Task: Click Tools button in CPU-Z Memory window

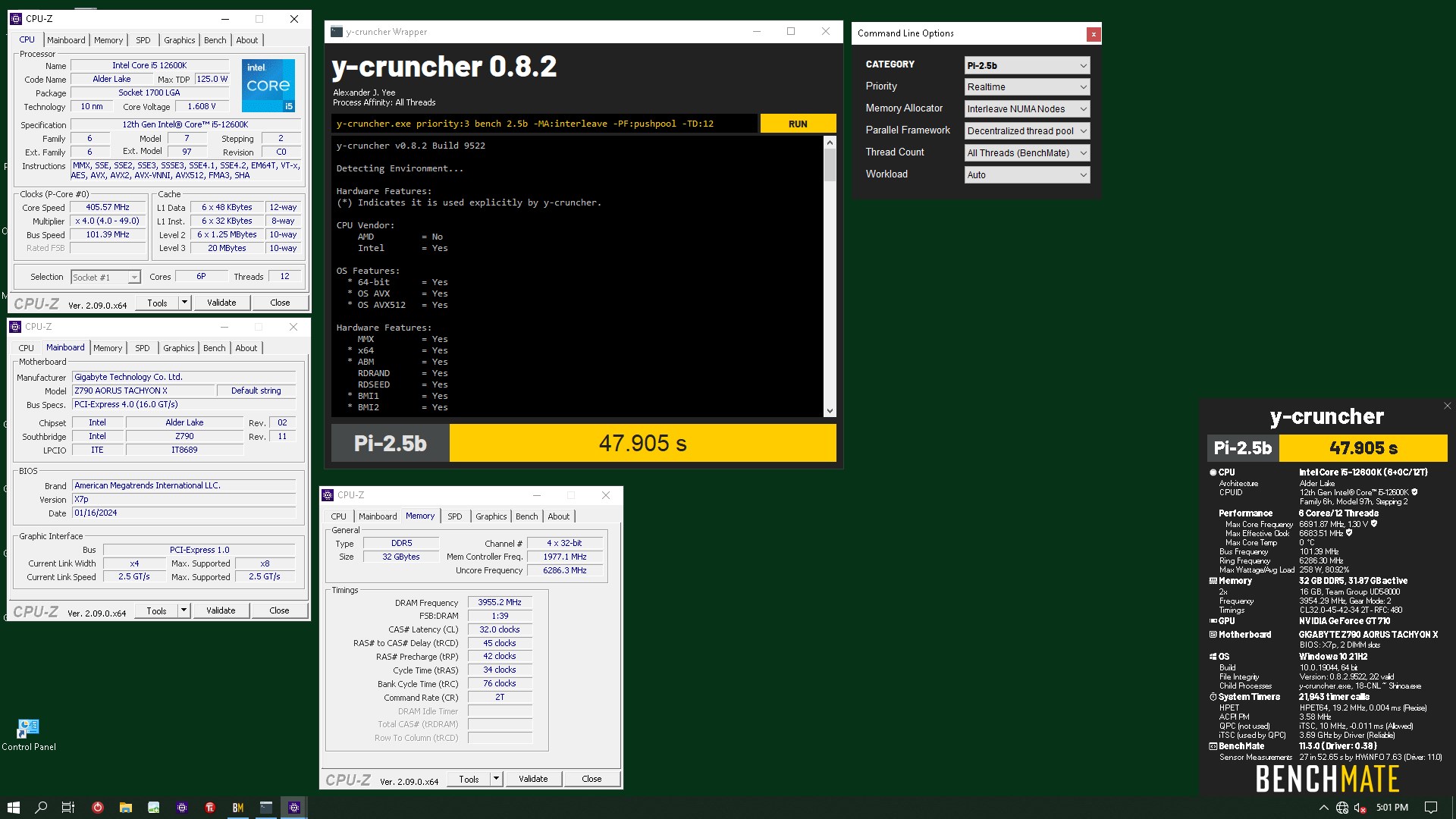Action: pos(469,779)
